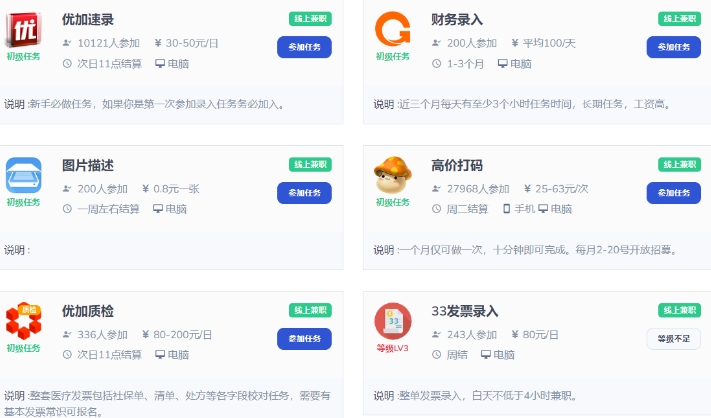The height and width of the screenshot is (418, 711).
Task: Click description starting 一个月仅可做一次
Action: point(538,250)
